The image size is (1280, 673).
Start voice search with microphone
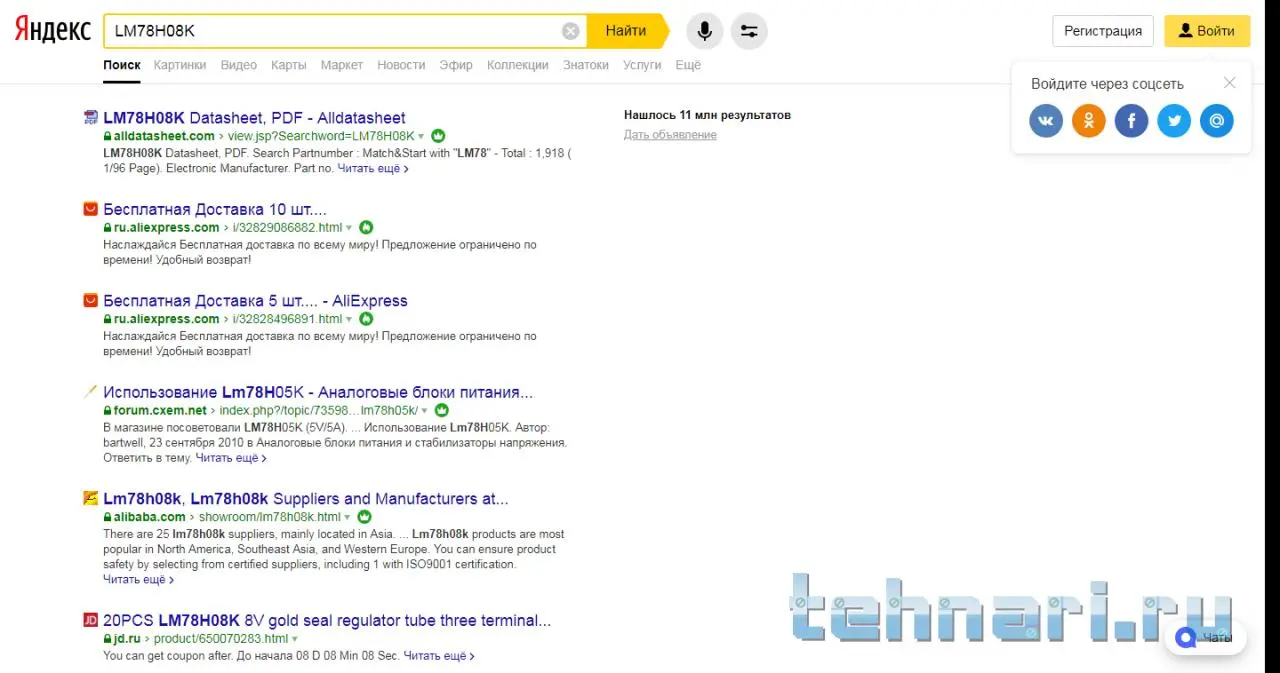(x=705, y=31)
